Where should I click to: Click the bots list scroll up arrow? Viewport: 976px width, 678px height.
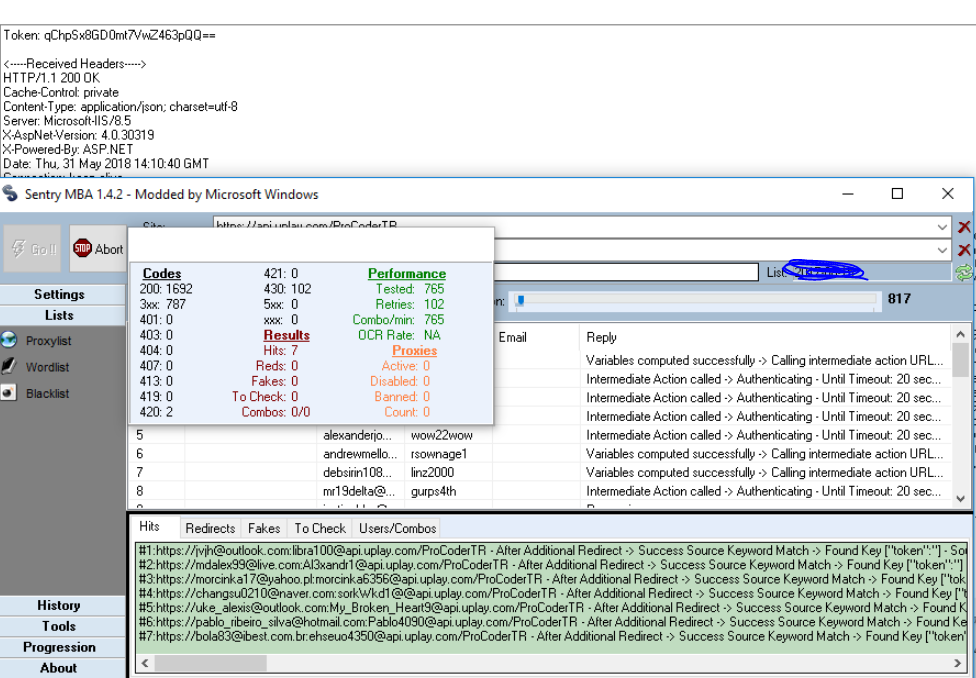click(x=960, y=335)
